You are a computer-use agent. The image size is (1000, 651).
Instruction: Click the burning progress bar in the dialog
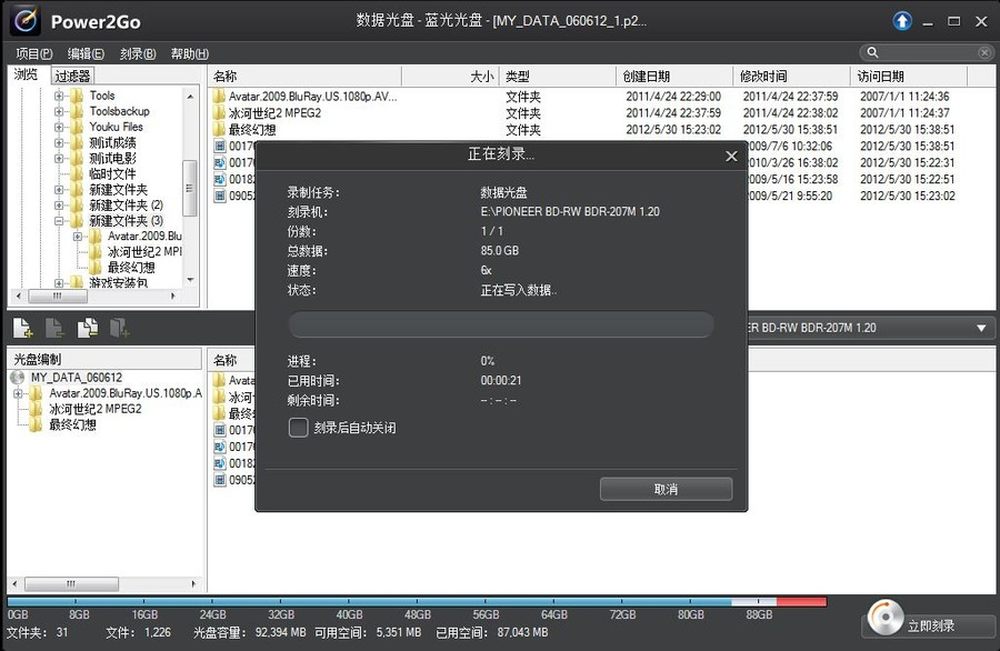[x=501, y=325]
